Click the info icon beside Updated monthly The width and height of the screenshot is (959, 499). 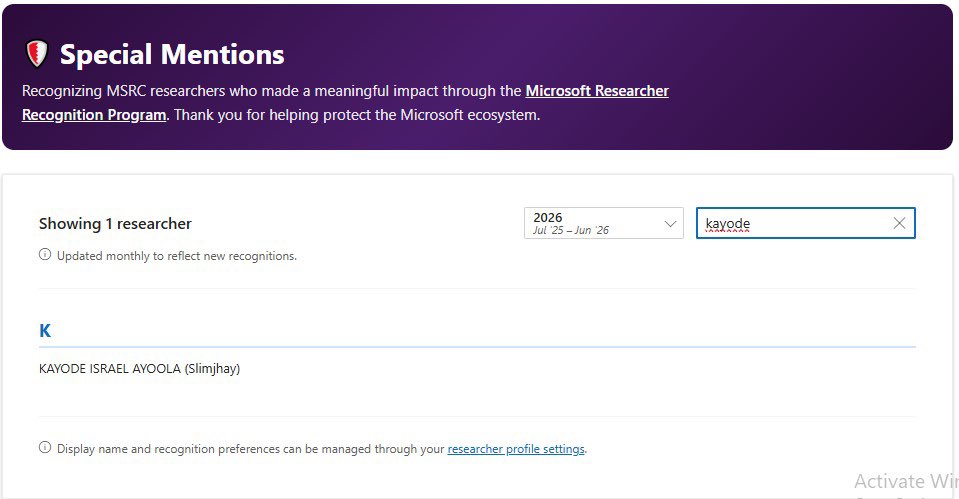click(x=45, y=254)
